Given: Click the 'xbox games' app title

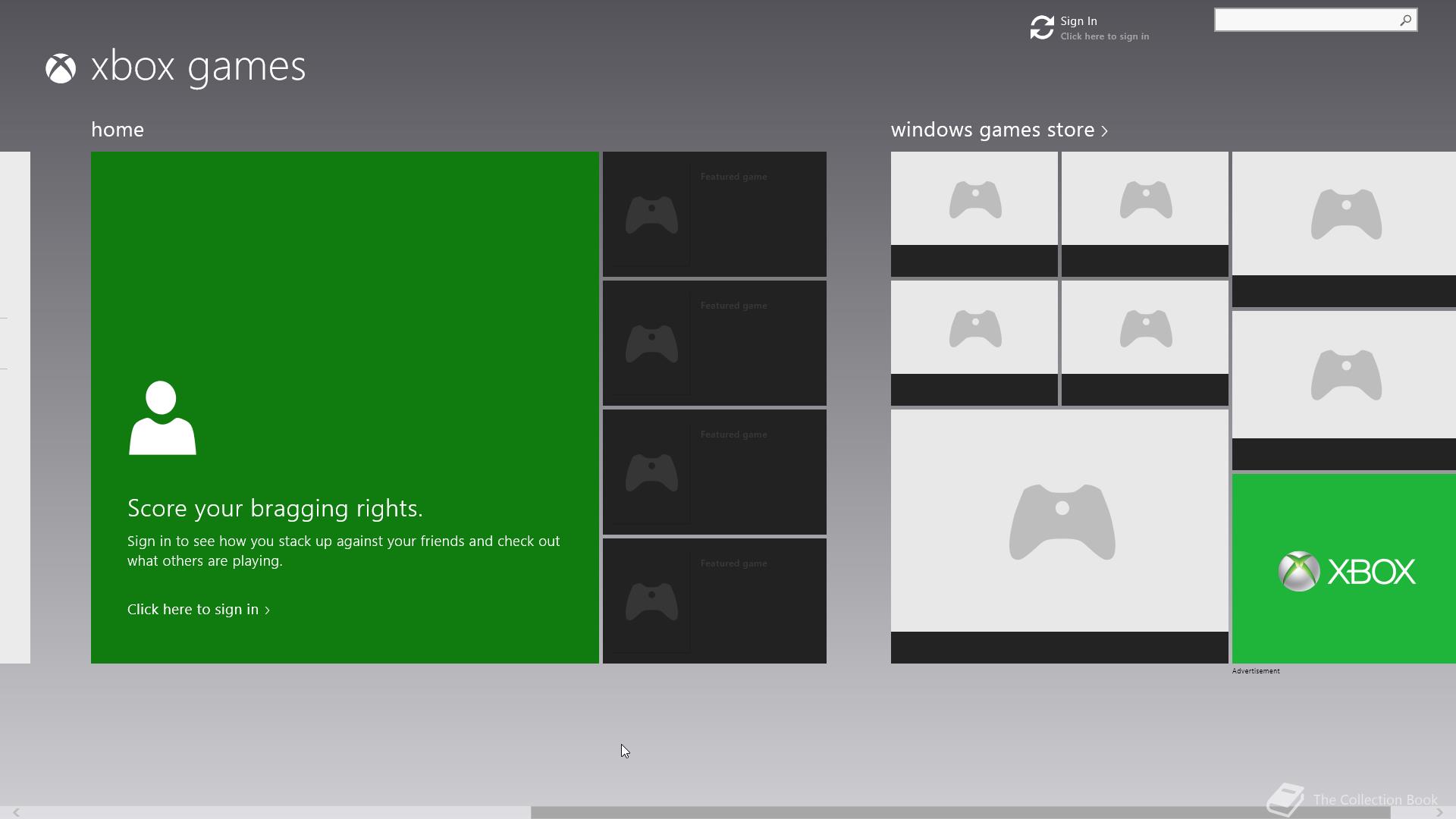Looking at the screenshot, I should tap(198, 67).
